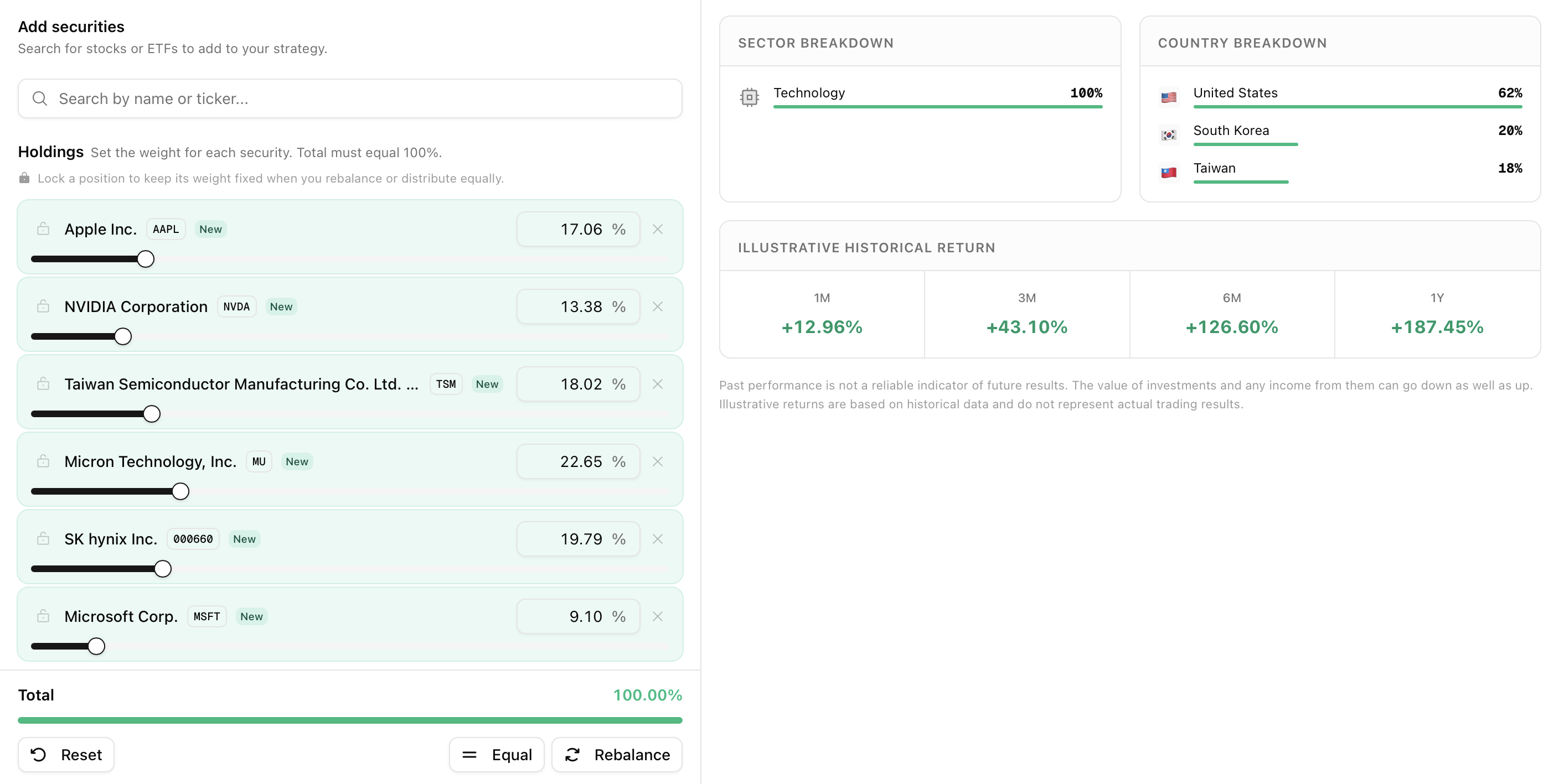The image size is (1559, 784).
Task: Toggle lock on Micron Technology position
Action: coord(43,461)
